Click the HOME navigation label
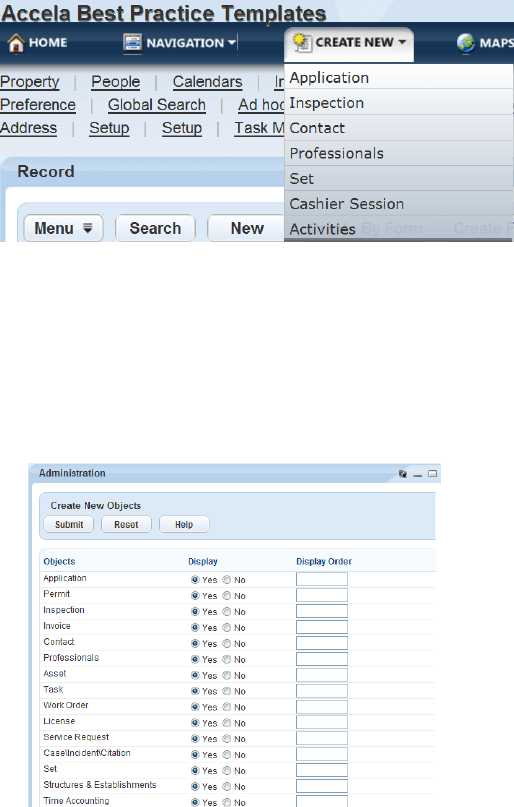Viewport: 514px width, 807px height. pos(48,43)
